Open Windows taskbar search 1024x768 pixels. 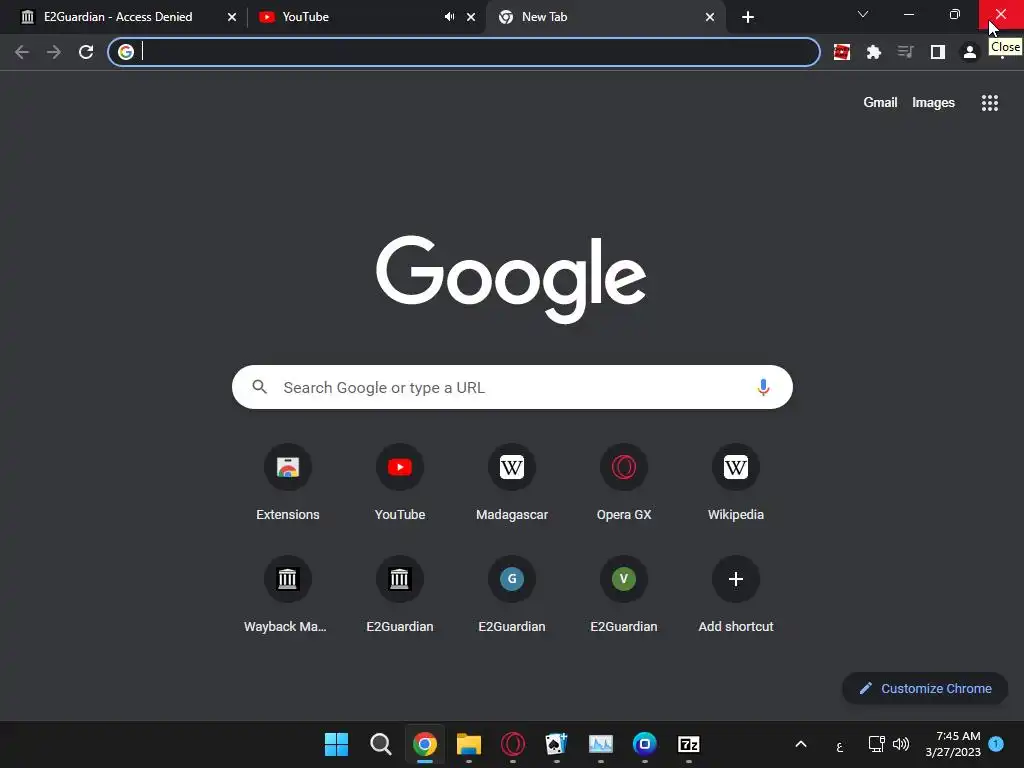(380, 744)
